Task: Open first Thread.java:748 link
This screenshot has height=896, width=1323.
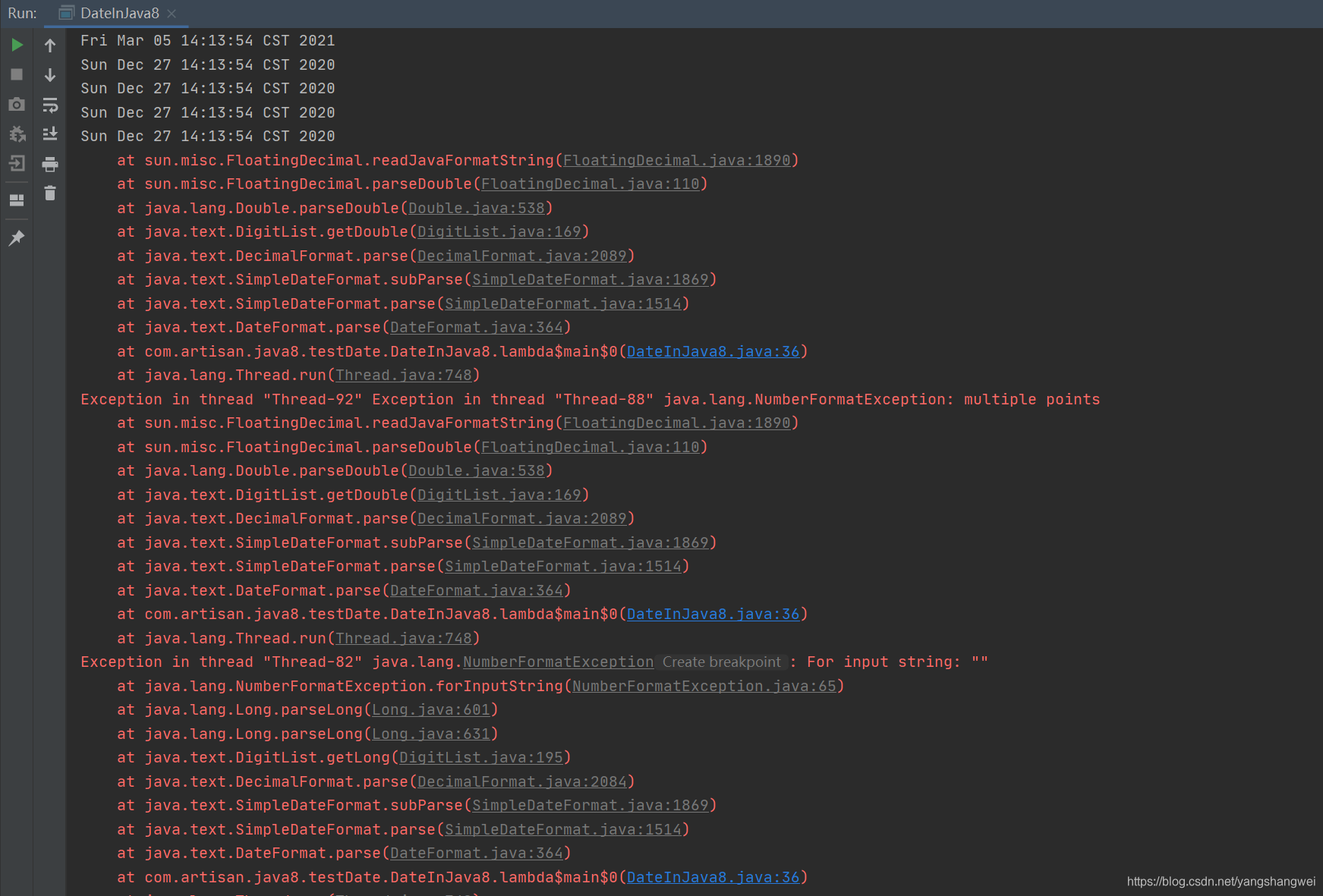Action: coord(403,375)
